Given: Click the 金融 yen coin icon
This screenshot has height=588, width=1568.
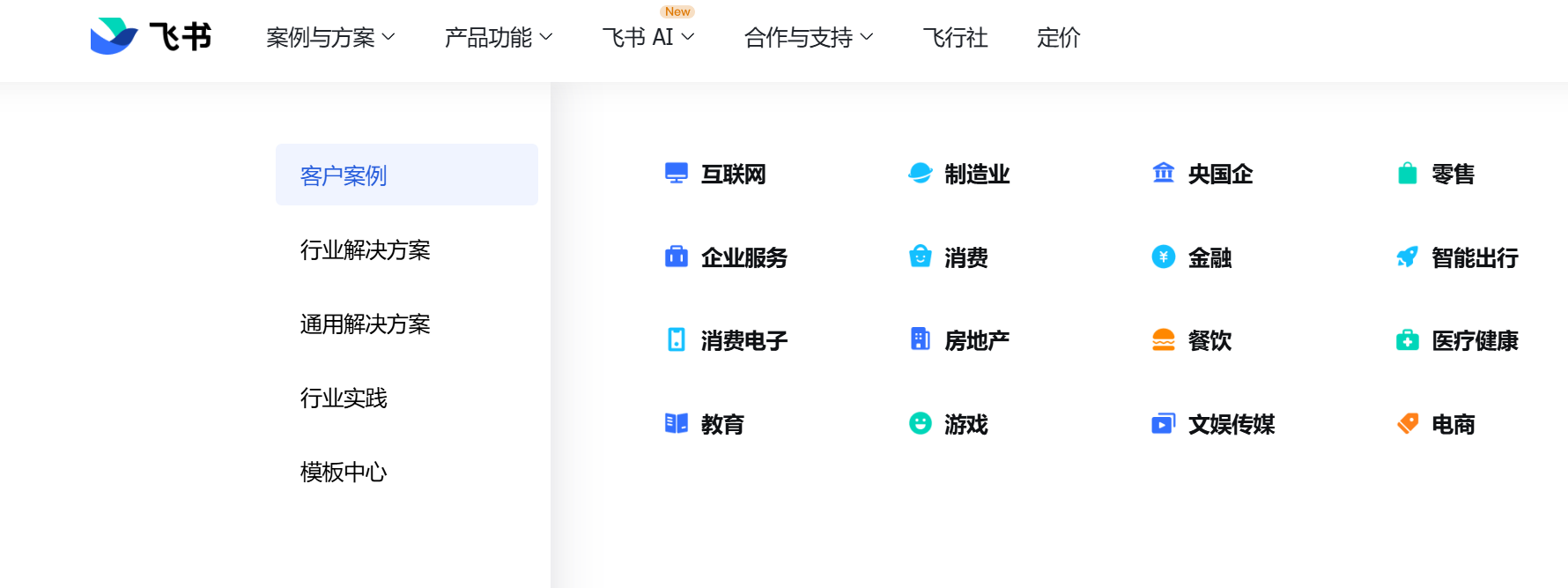Looking at the screenshot, I should click(1164, 257).
